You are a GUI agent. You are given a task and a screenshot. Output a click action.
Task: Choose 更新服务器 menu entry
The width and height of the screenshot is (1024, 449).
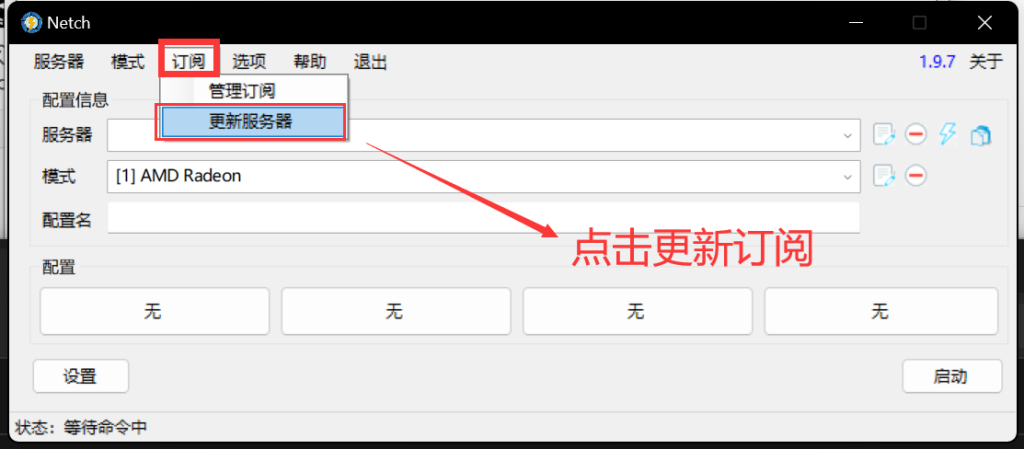(x=253, y=122)
